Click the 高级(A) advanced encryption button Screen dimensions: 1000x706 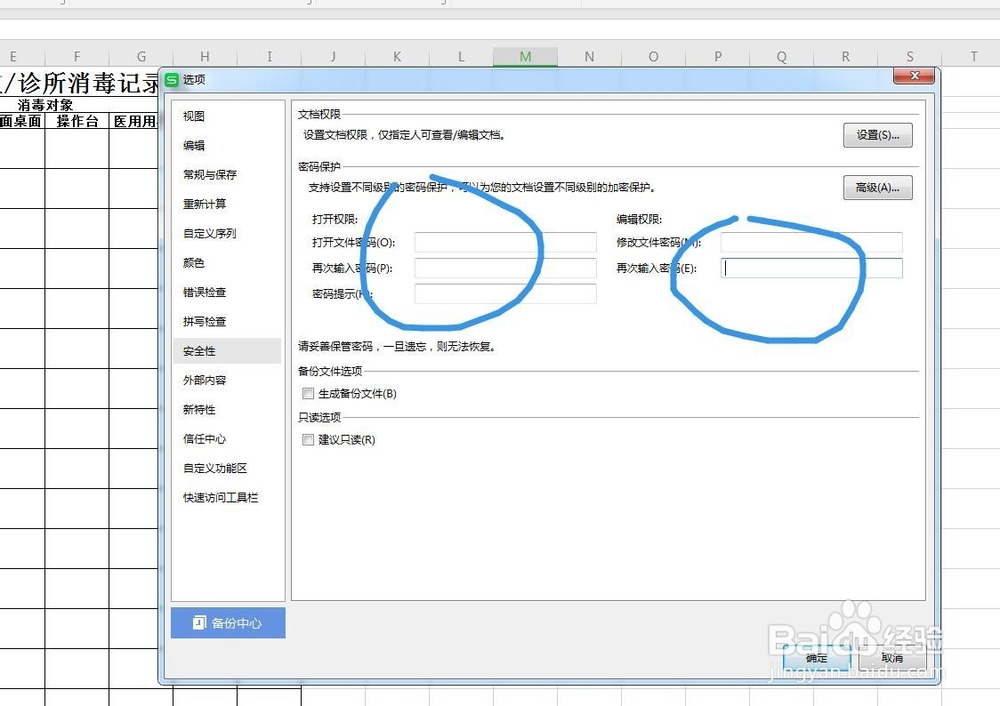[x=877, y=188]
